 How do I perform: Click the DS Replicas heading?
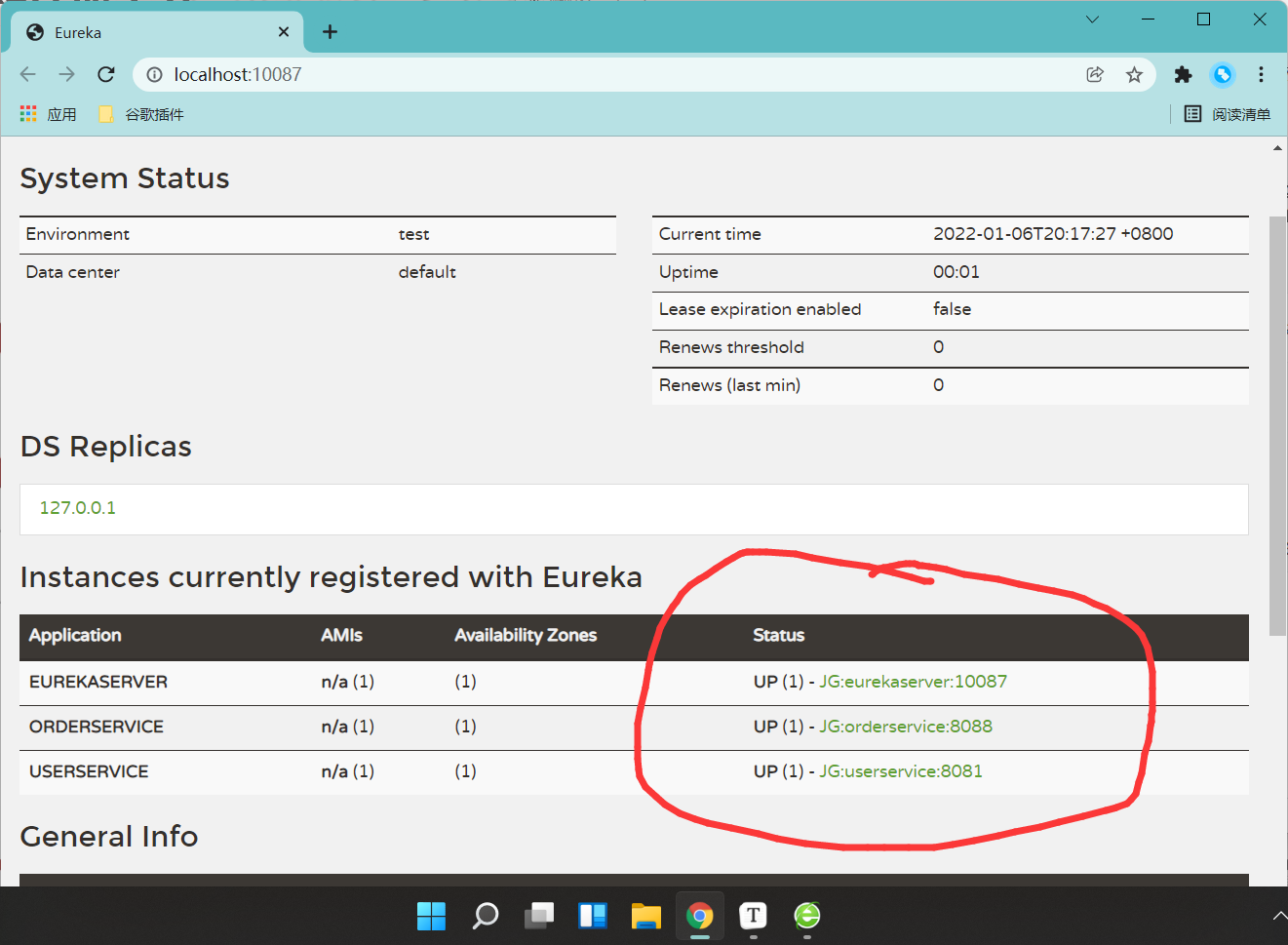point(106,447)
